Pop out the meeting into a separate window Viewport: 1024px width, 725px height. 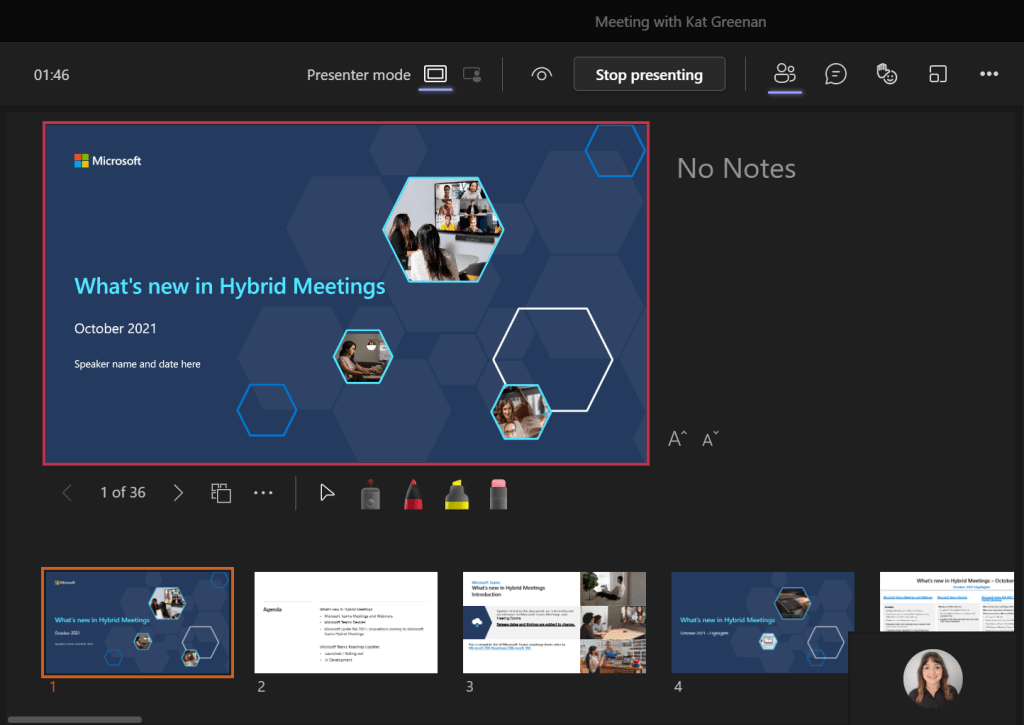[x=938, y=73]
